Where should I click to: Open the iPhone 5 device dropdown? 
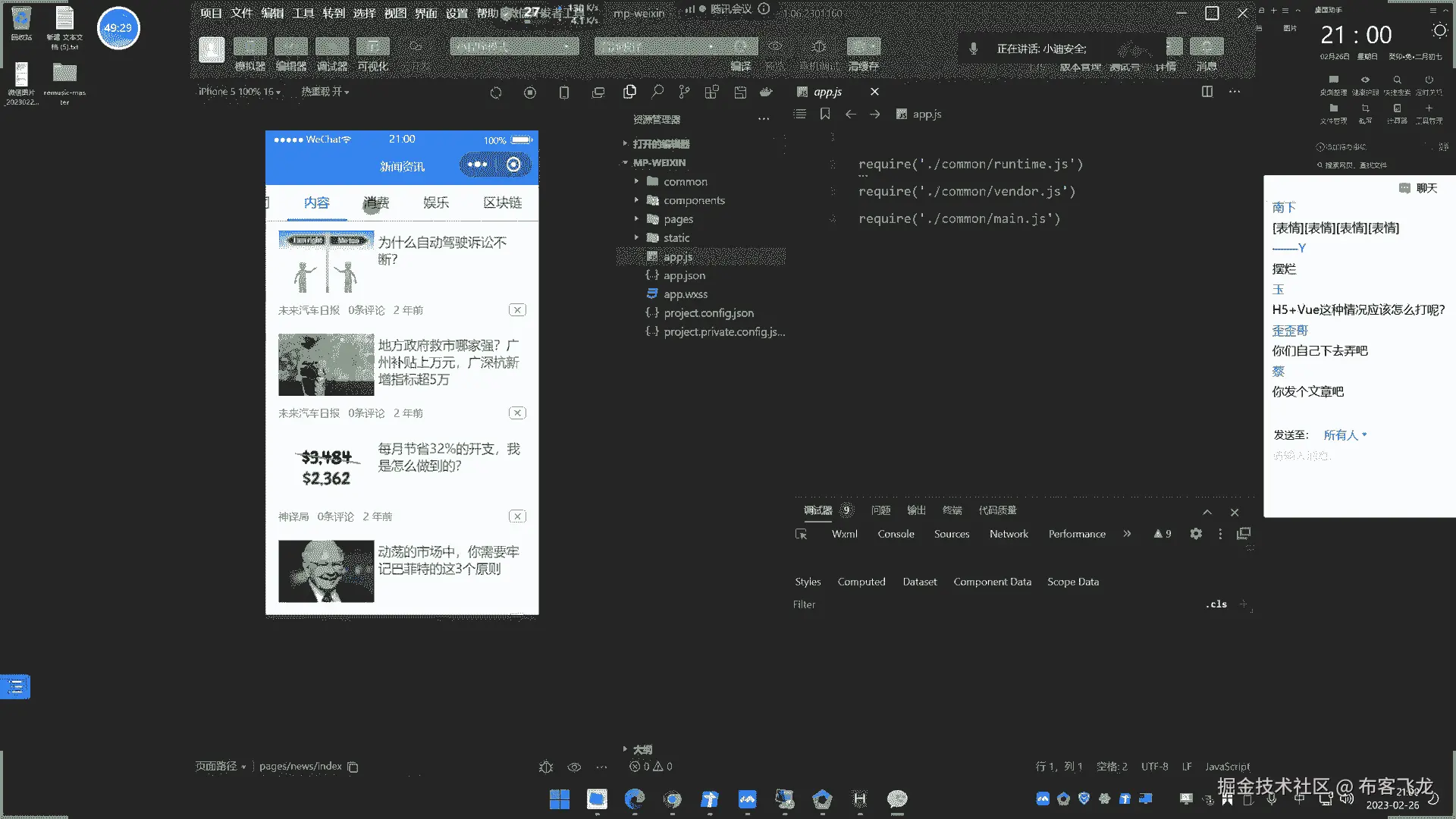240,92
